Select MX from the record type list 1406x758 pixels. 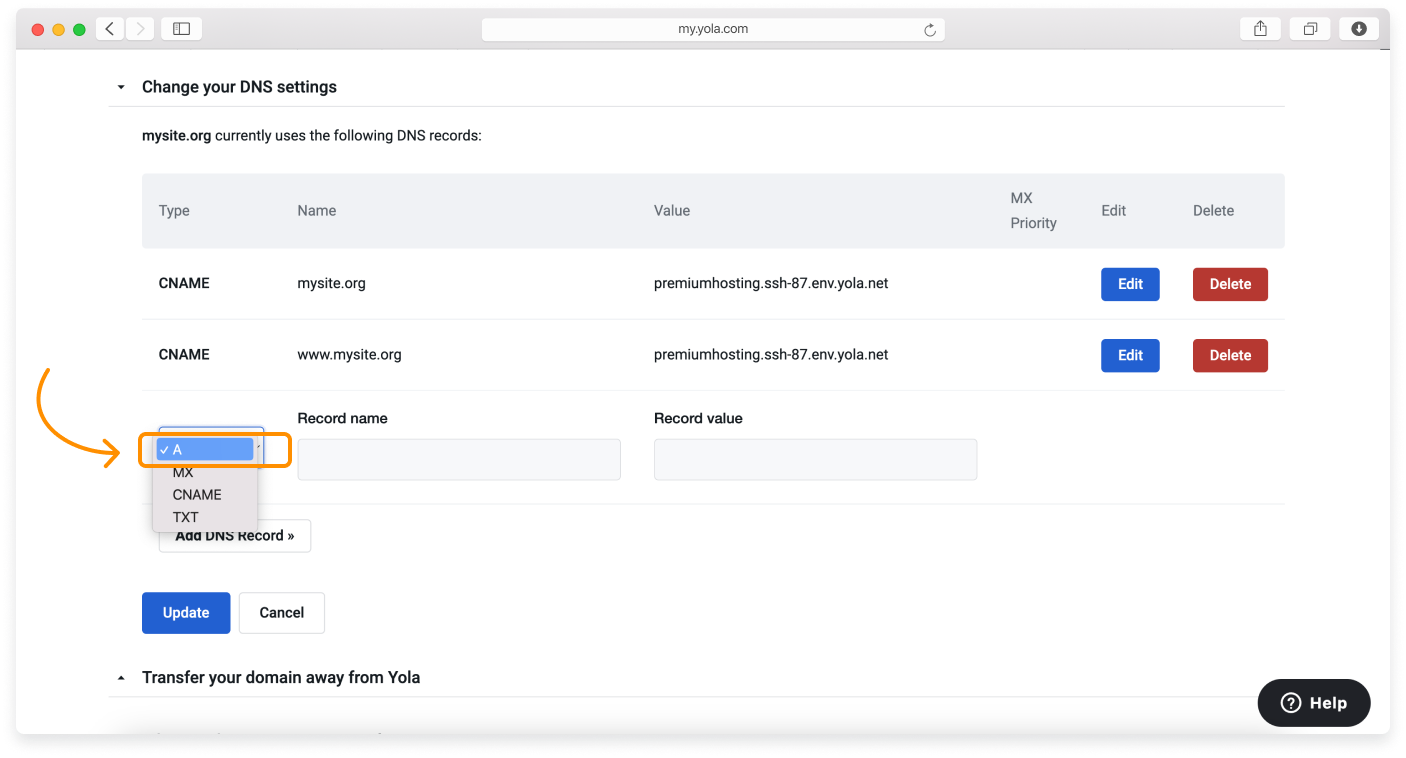point(183,472)
